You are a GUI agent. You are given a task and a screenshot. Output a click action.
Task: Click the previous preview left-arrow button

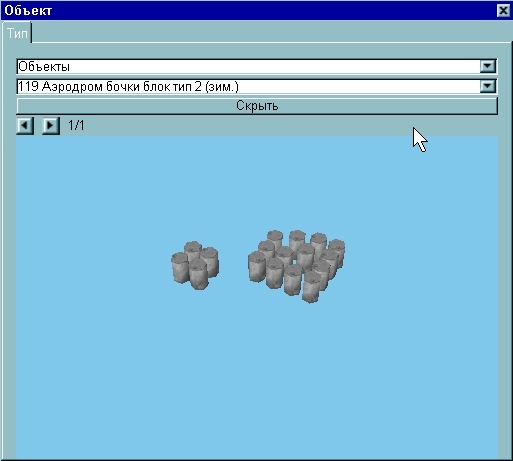25,126
